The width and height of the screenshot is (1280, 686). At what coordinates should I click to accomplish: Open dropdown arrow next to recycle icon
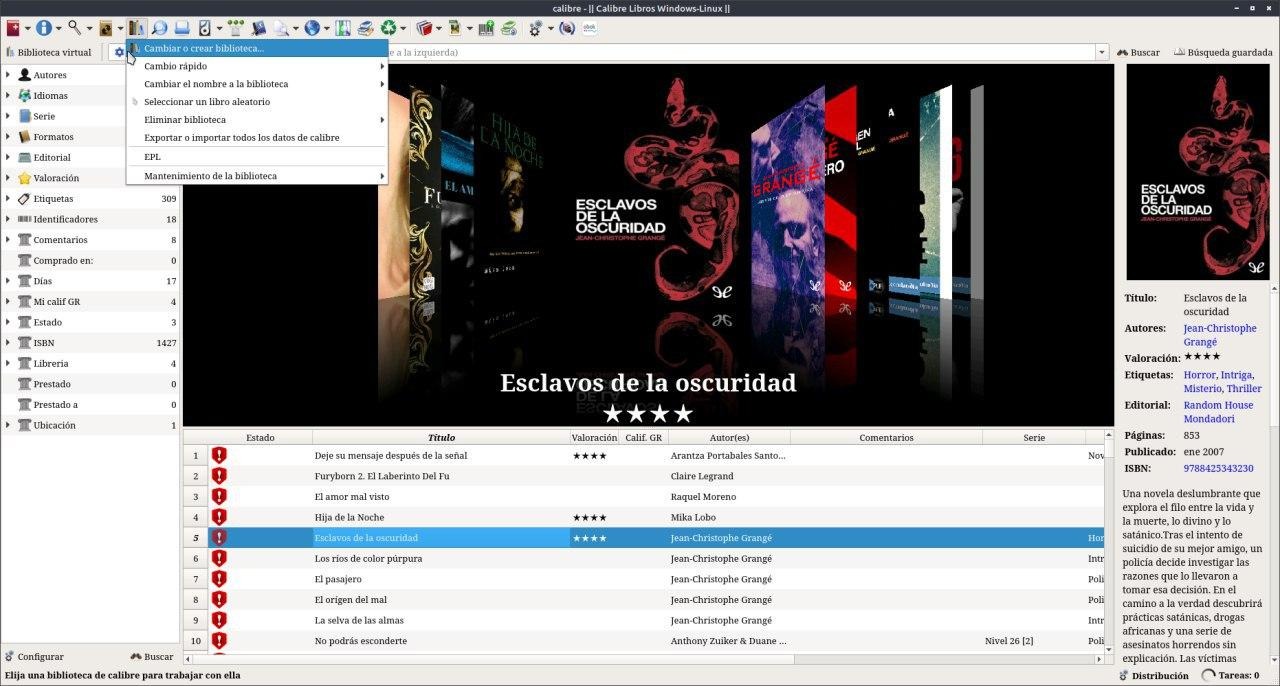point(403,29)
